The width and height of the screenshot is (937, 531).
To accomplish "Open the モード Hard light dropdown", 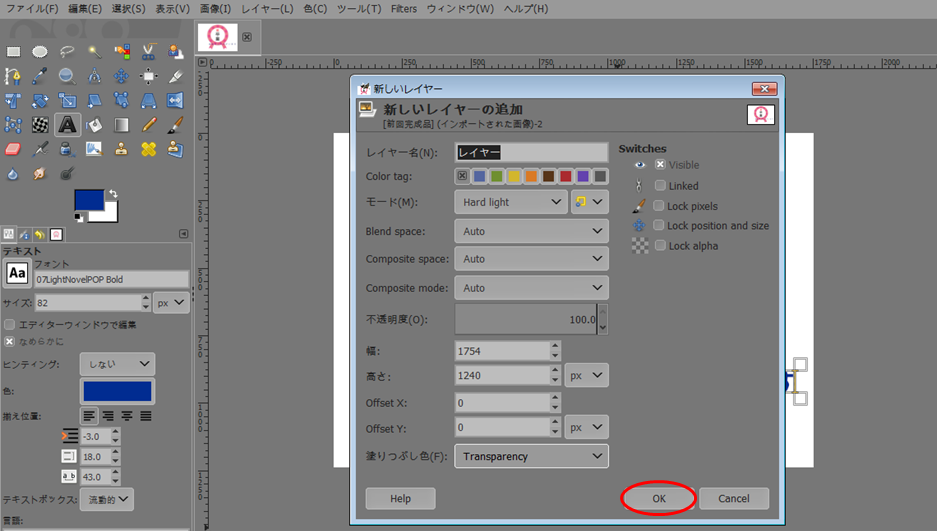I will pos(512,202).
